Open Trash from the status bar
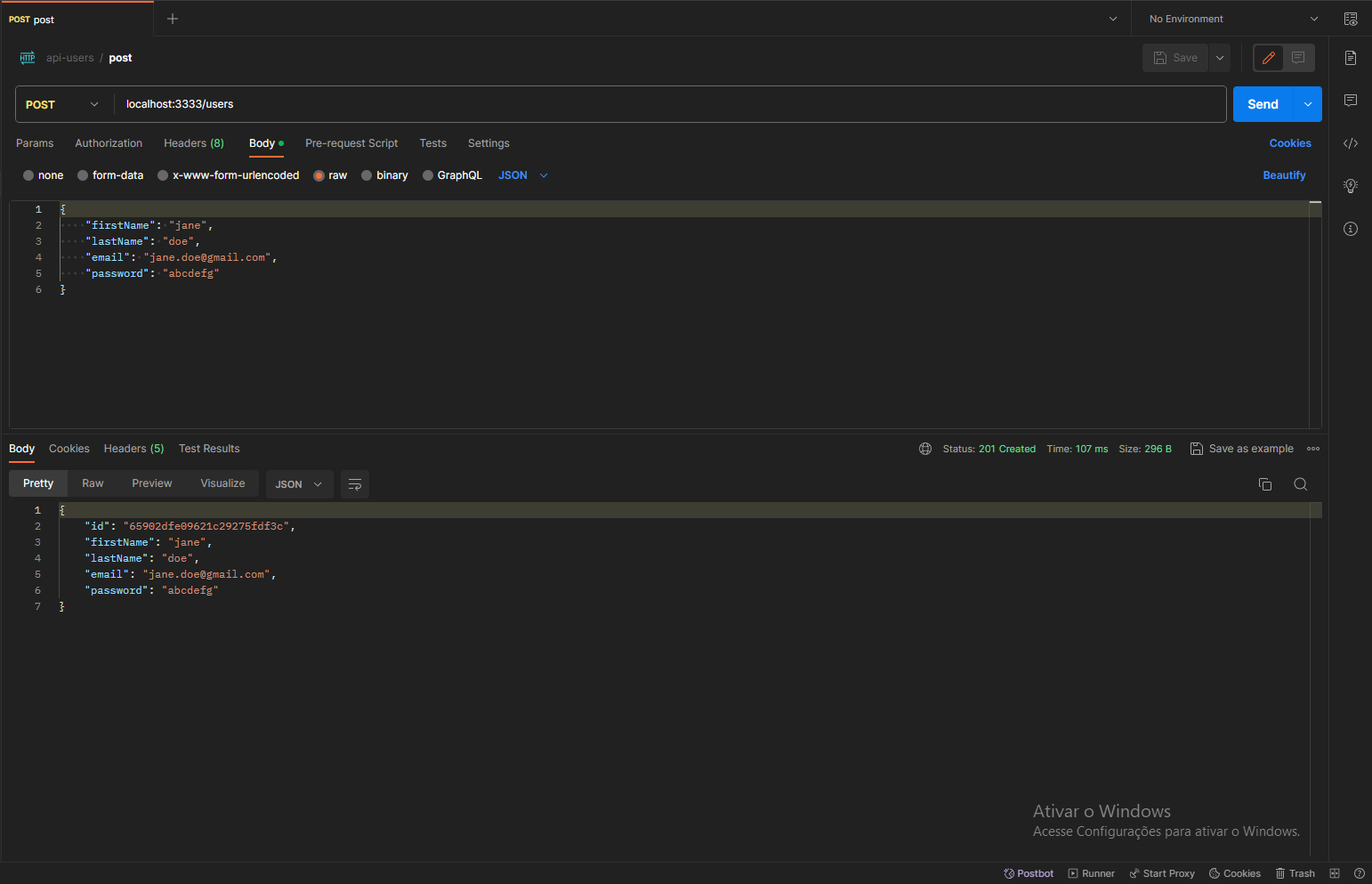The image size is (1372, 884). [x=1295, y=873]
